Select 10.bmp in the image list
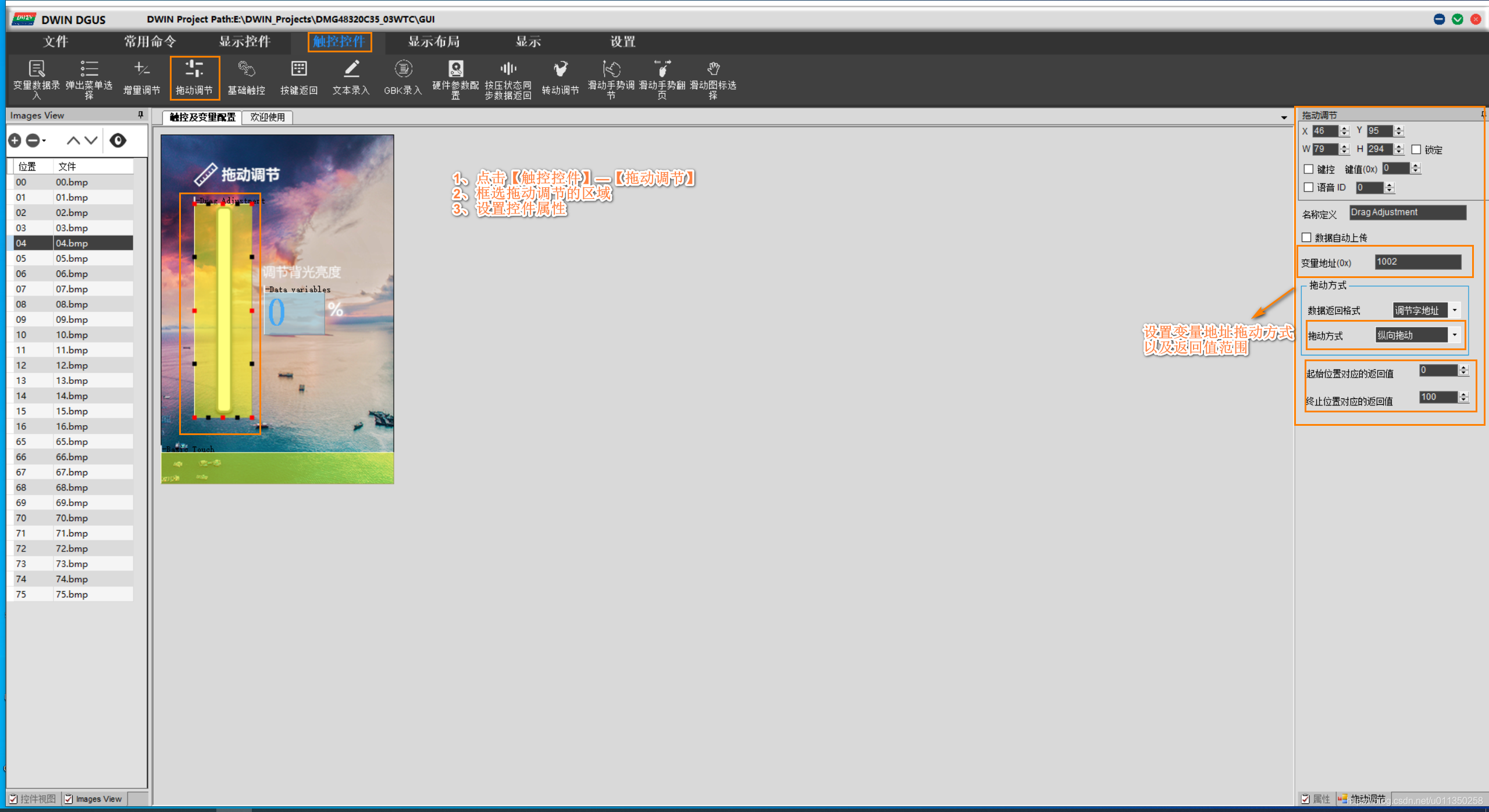 pos(72,335)
